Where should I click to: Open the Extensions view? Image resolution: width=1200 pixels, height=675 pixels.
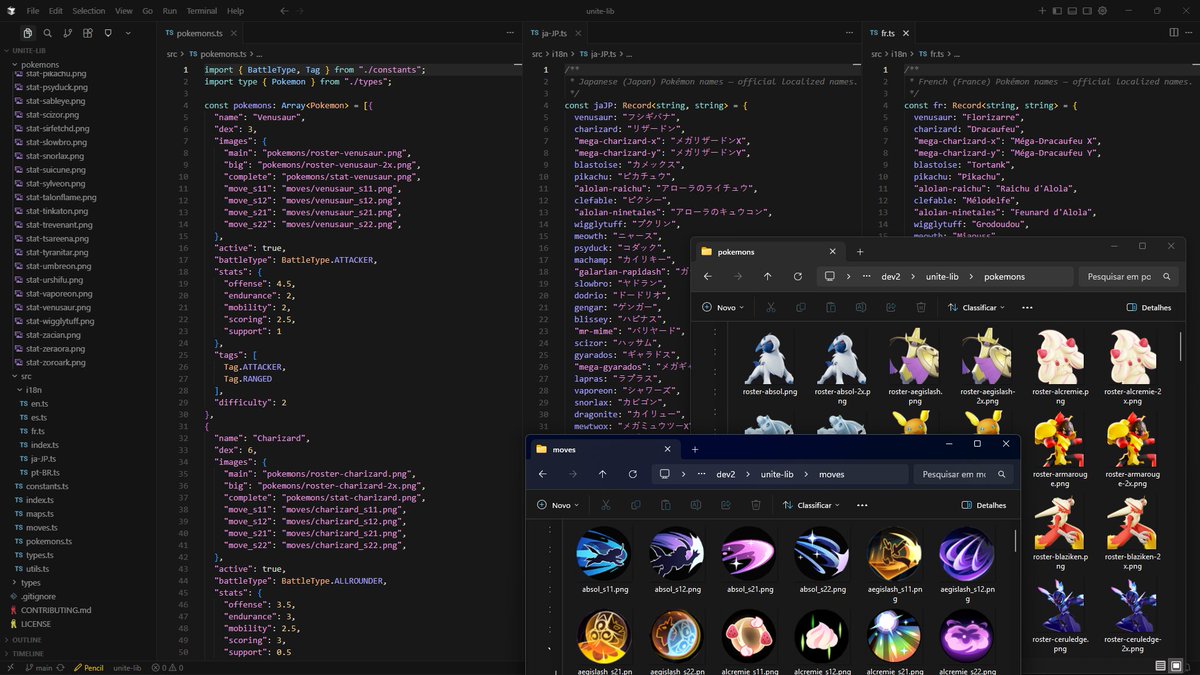click(x=88, y=33)
